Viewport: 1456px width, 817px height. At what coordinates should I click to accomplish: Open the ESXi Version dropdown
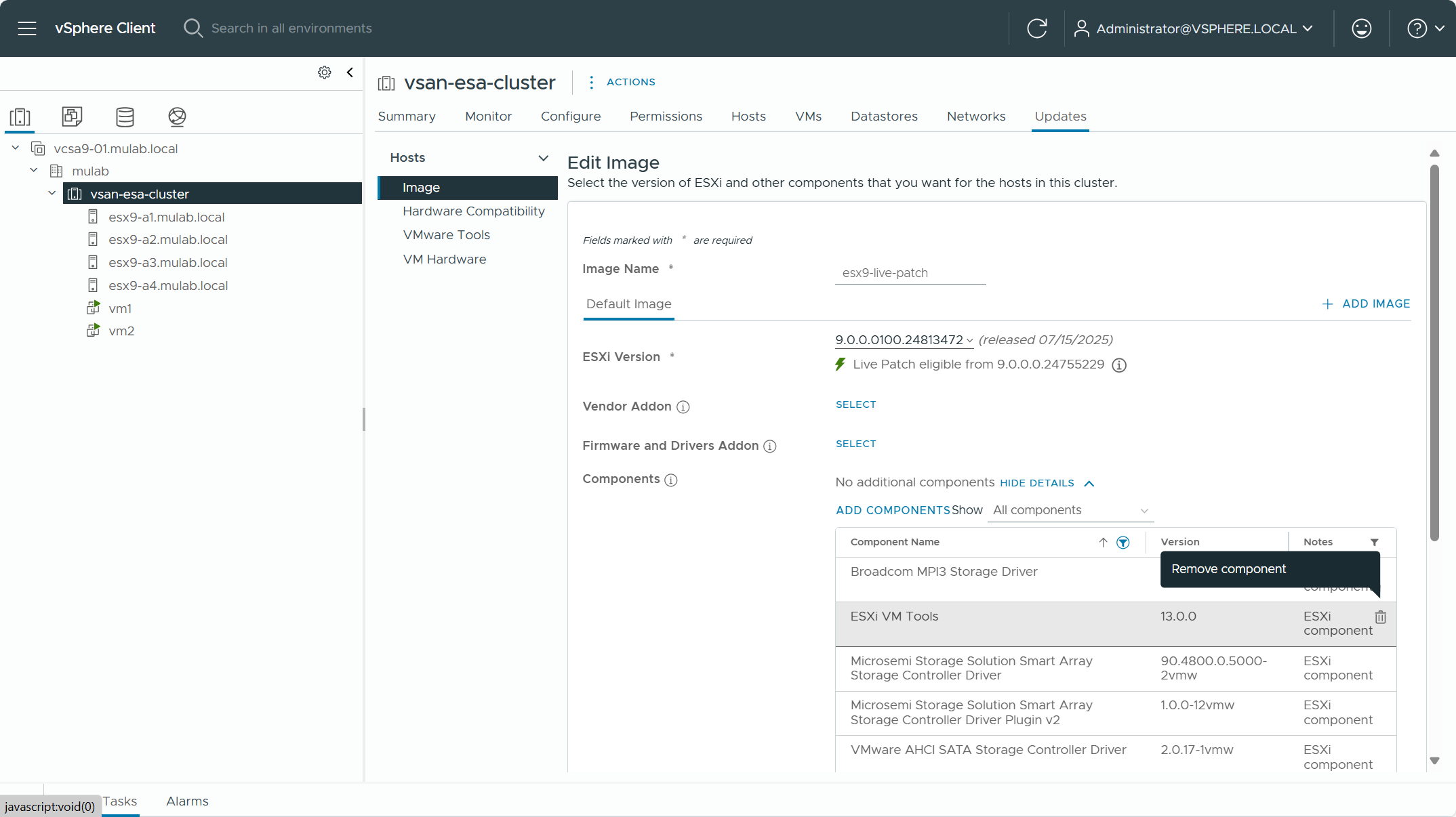click(x=904, y=340)
